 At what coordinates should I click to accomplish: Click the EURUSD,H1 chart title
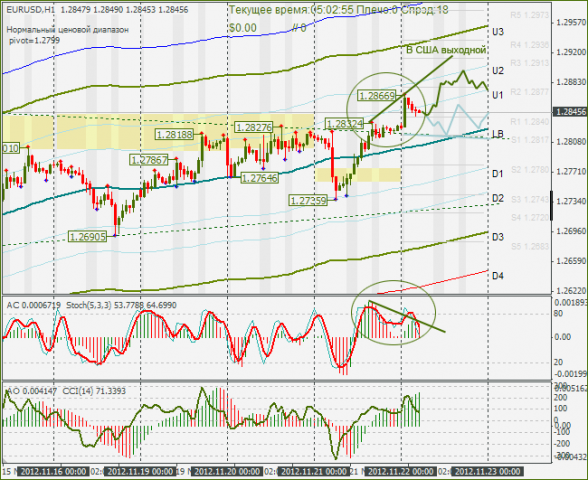[x=30, y=10]
